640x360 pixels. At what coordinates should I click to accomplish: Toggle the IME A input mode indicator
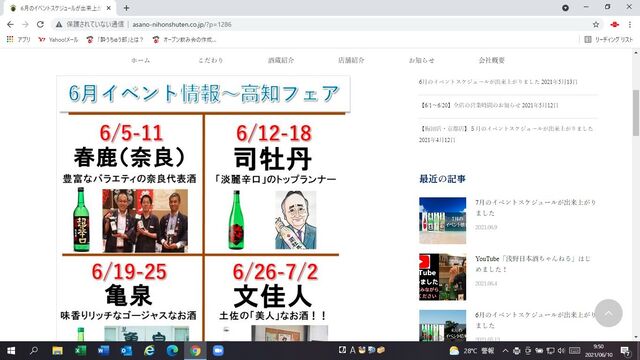point(352,350)
